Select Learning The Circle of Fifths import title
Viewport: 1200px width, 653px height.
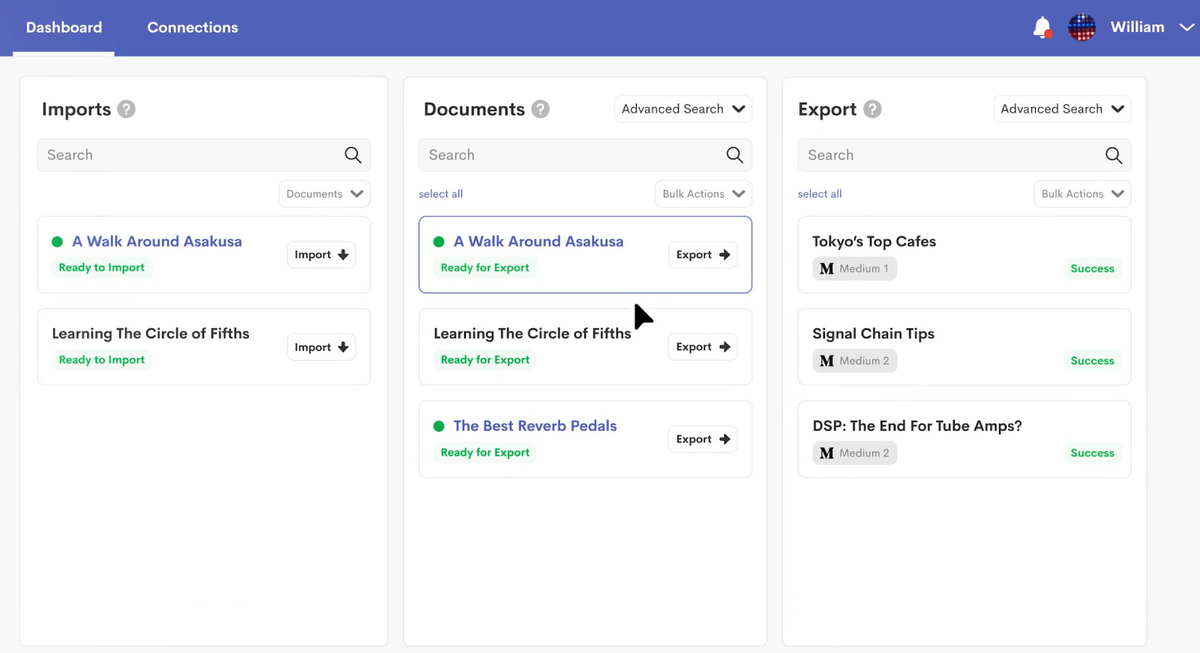(151, 334)
